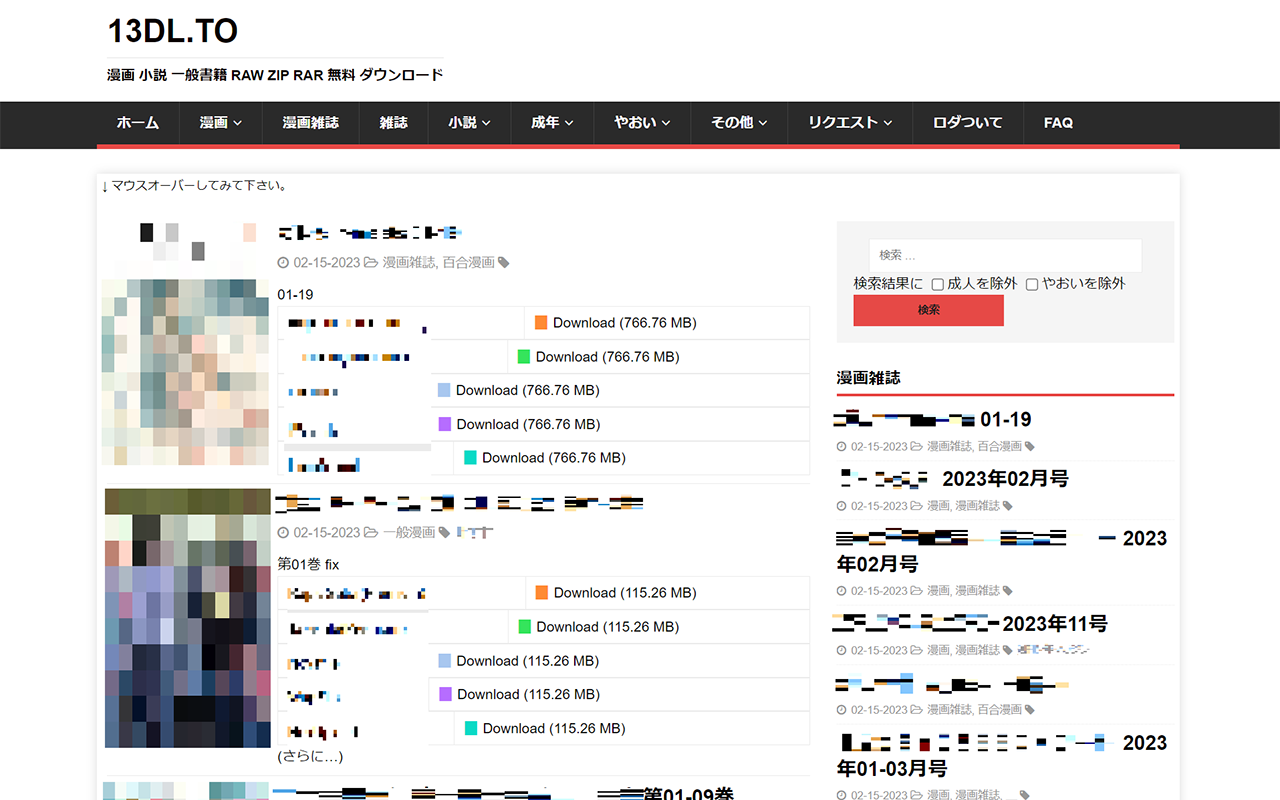
Task: Click the tag icon under first post title
Action: (504, 263)
